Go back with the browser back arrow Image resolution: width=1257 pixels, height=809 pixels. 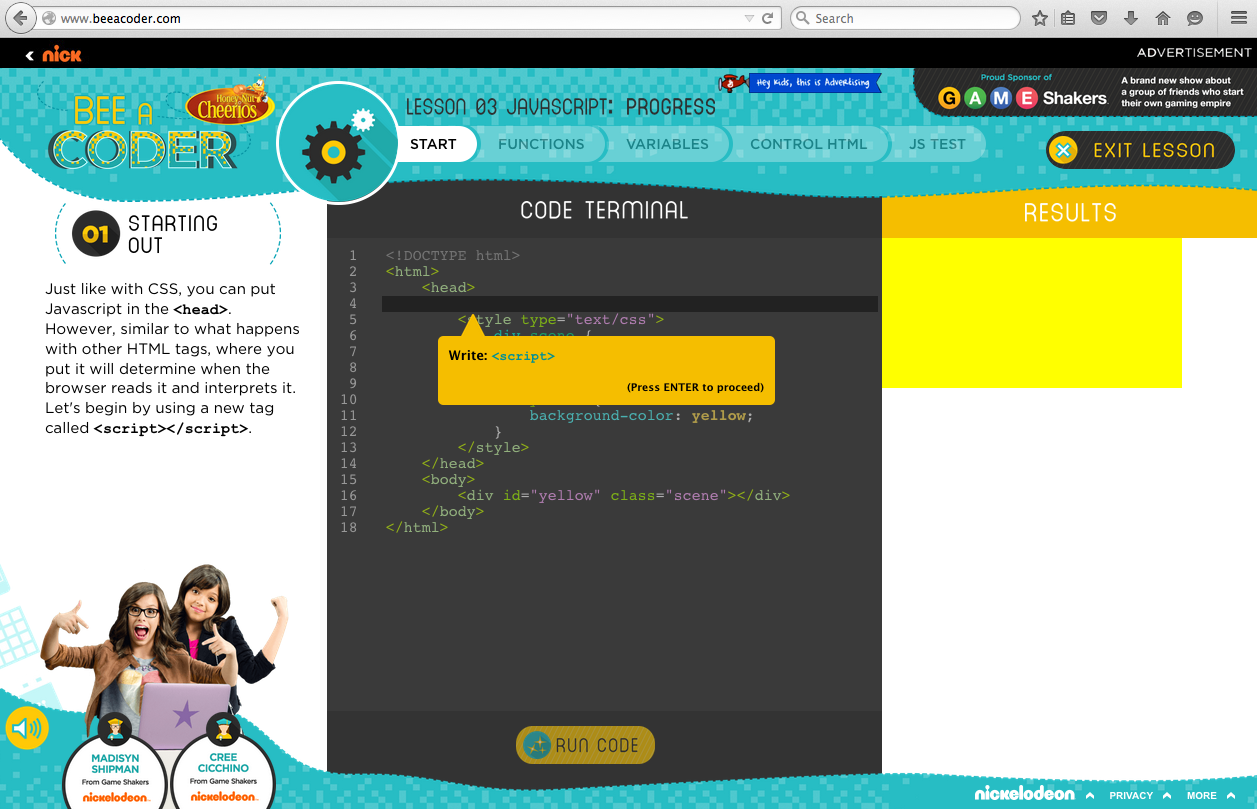[x=20, y=18]
